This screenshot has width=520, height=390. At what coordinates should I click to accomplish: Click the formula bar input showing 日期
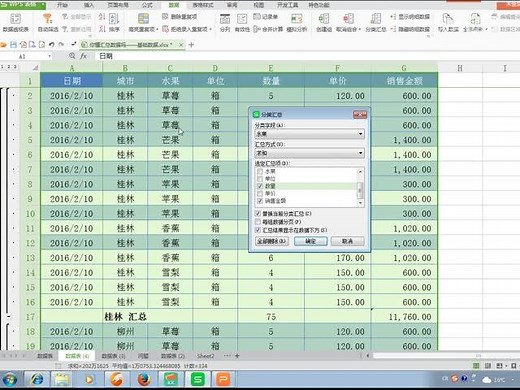(x=307, y=56)
